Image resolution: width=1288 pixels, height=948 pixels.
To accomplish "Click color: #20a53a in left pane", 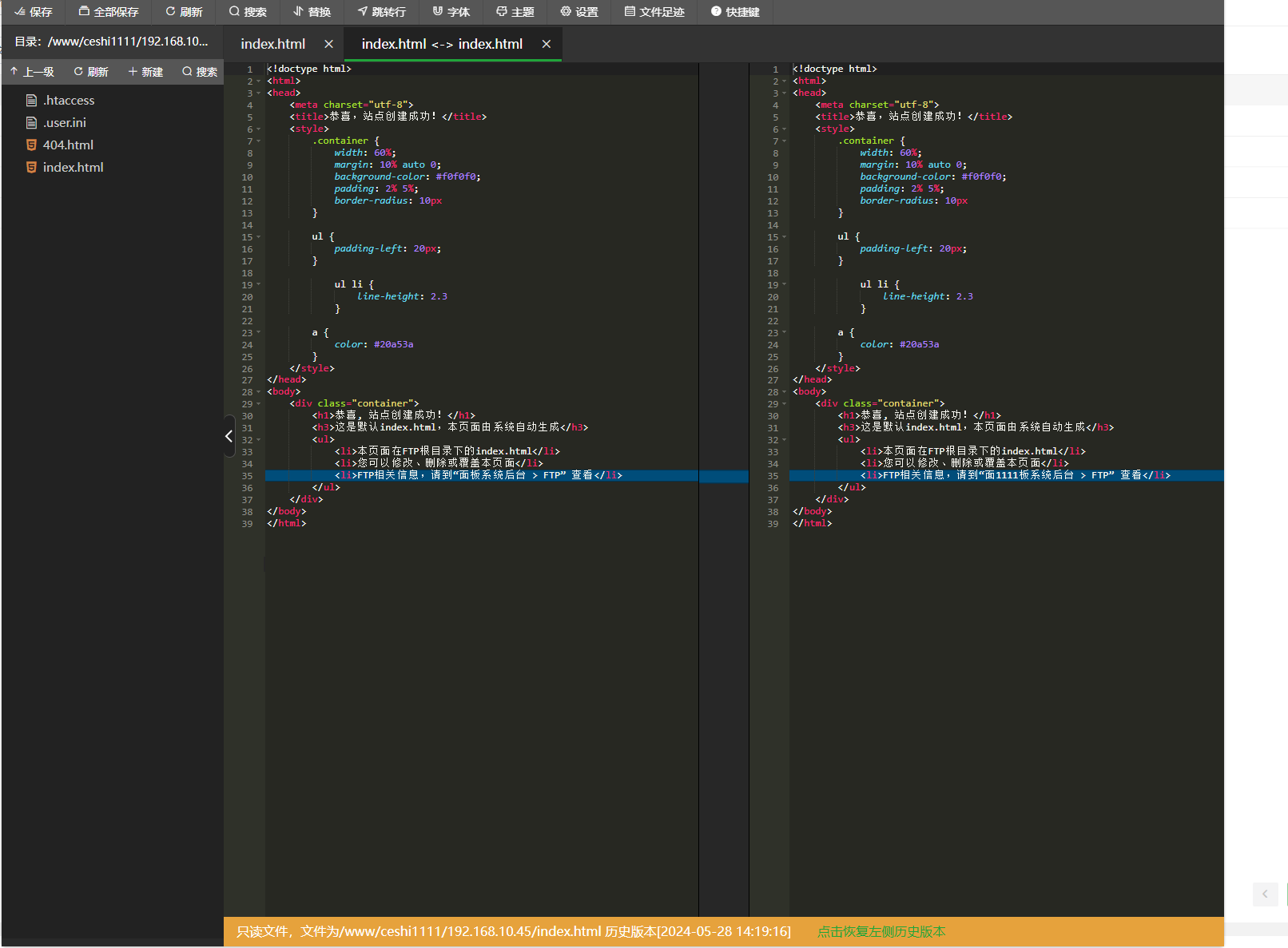I will 374,344.
